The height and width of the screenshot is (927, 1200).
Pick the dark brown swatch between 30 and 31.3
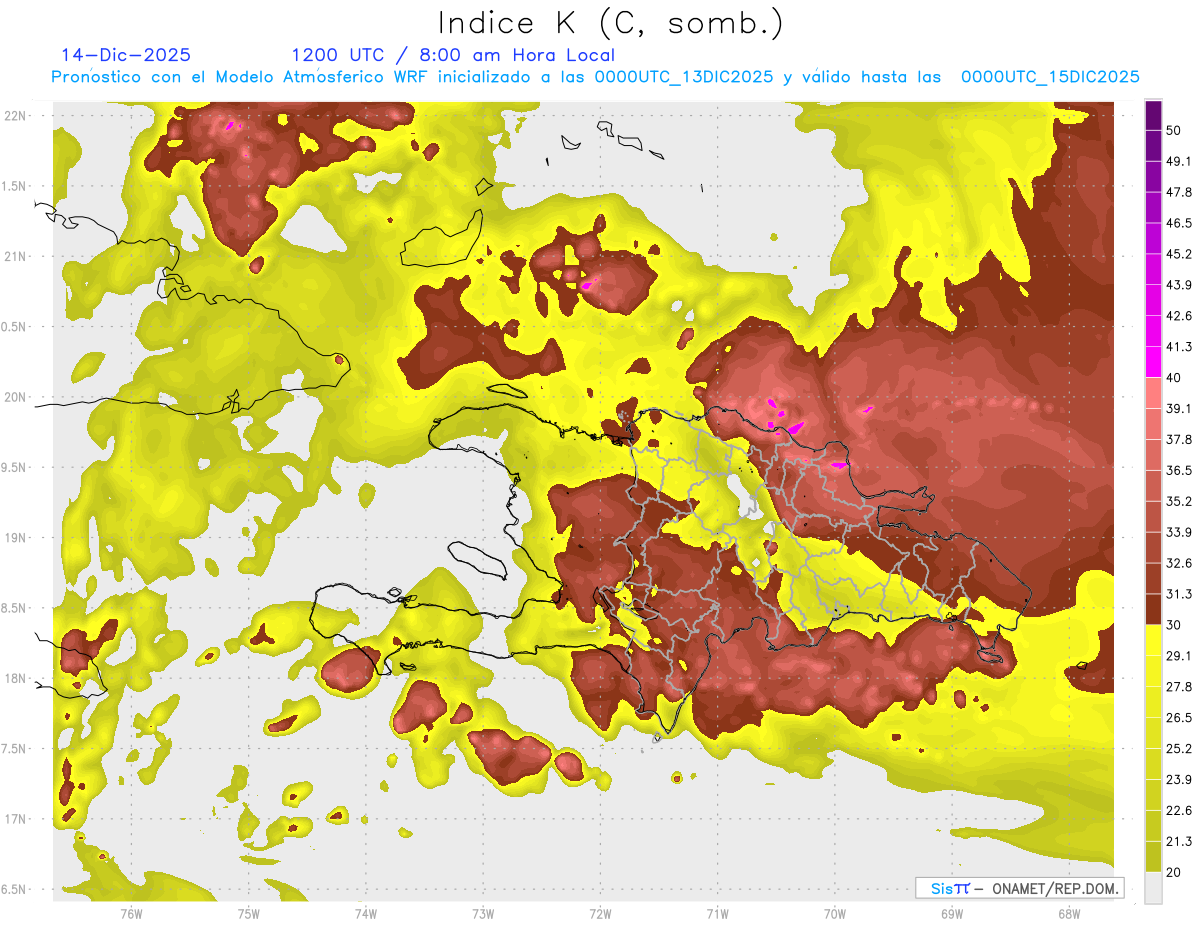click(x=1153, y=609)
